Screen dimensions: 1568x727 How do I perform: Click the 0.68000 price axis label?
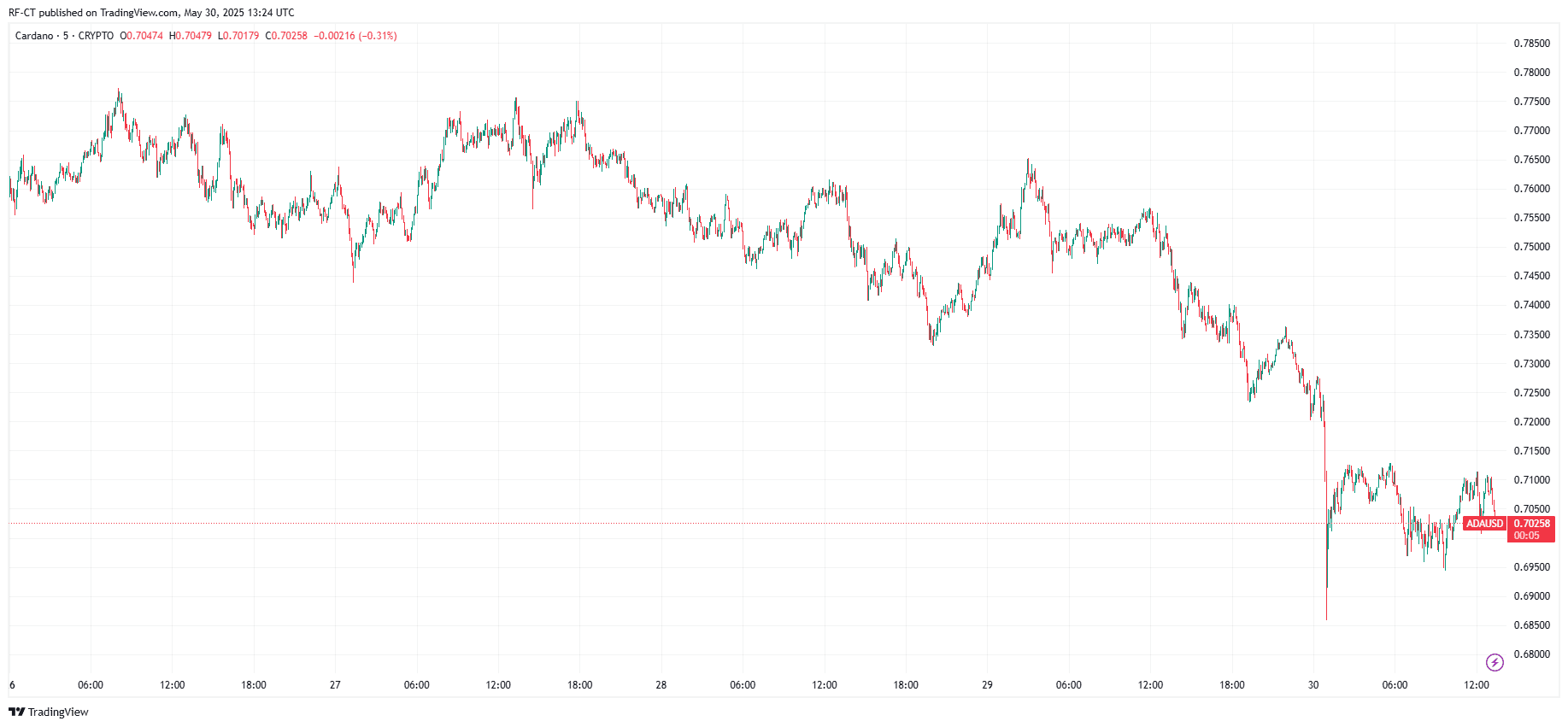(x=1531, y=654)
